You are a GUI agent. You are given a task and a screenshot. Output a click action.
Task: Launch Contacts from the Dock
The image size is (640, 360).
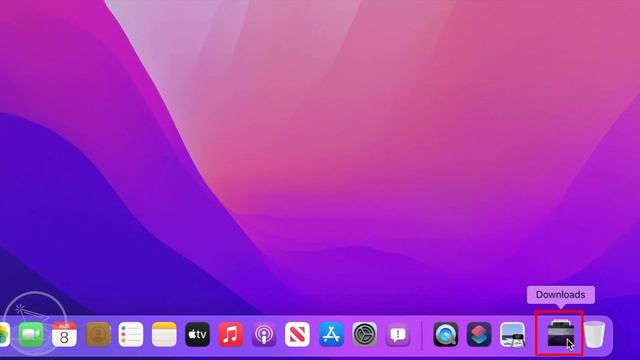coord(98,334)
